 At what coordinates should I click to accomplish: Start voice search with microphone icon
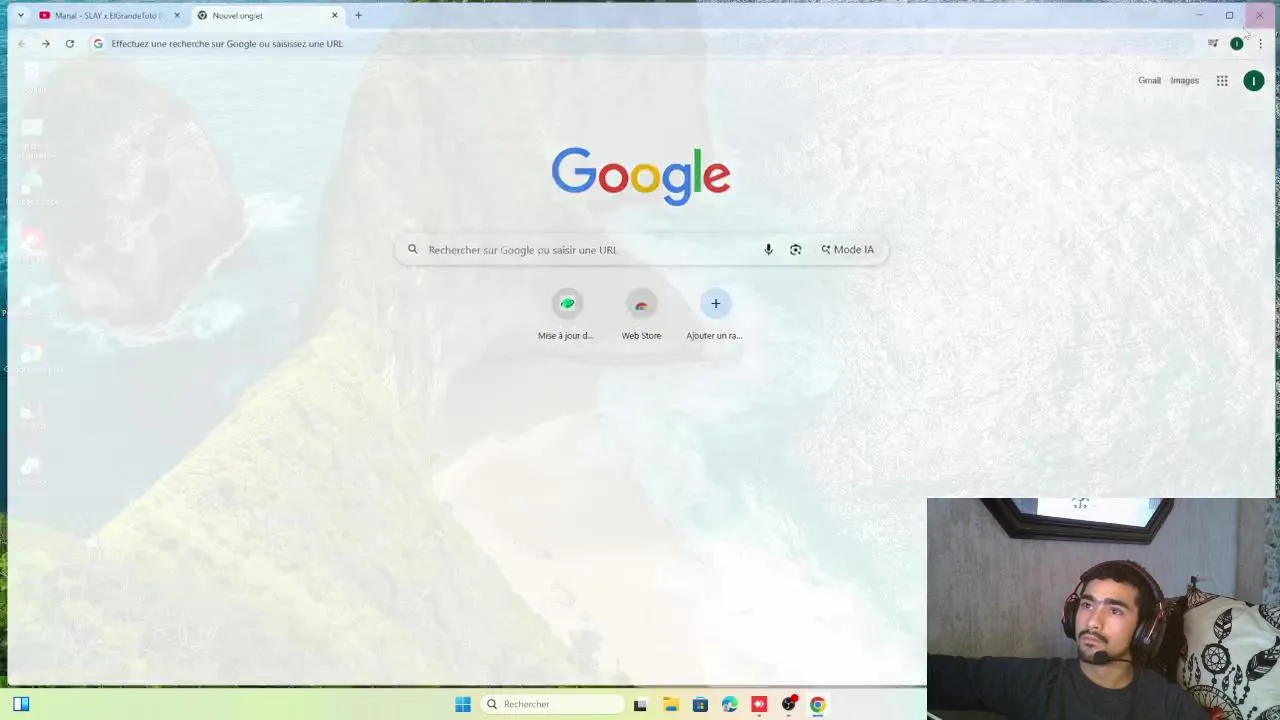pyautogui.click(x=768, y=250)
